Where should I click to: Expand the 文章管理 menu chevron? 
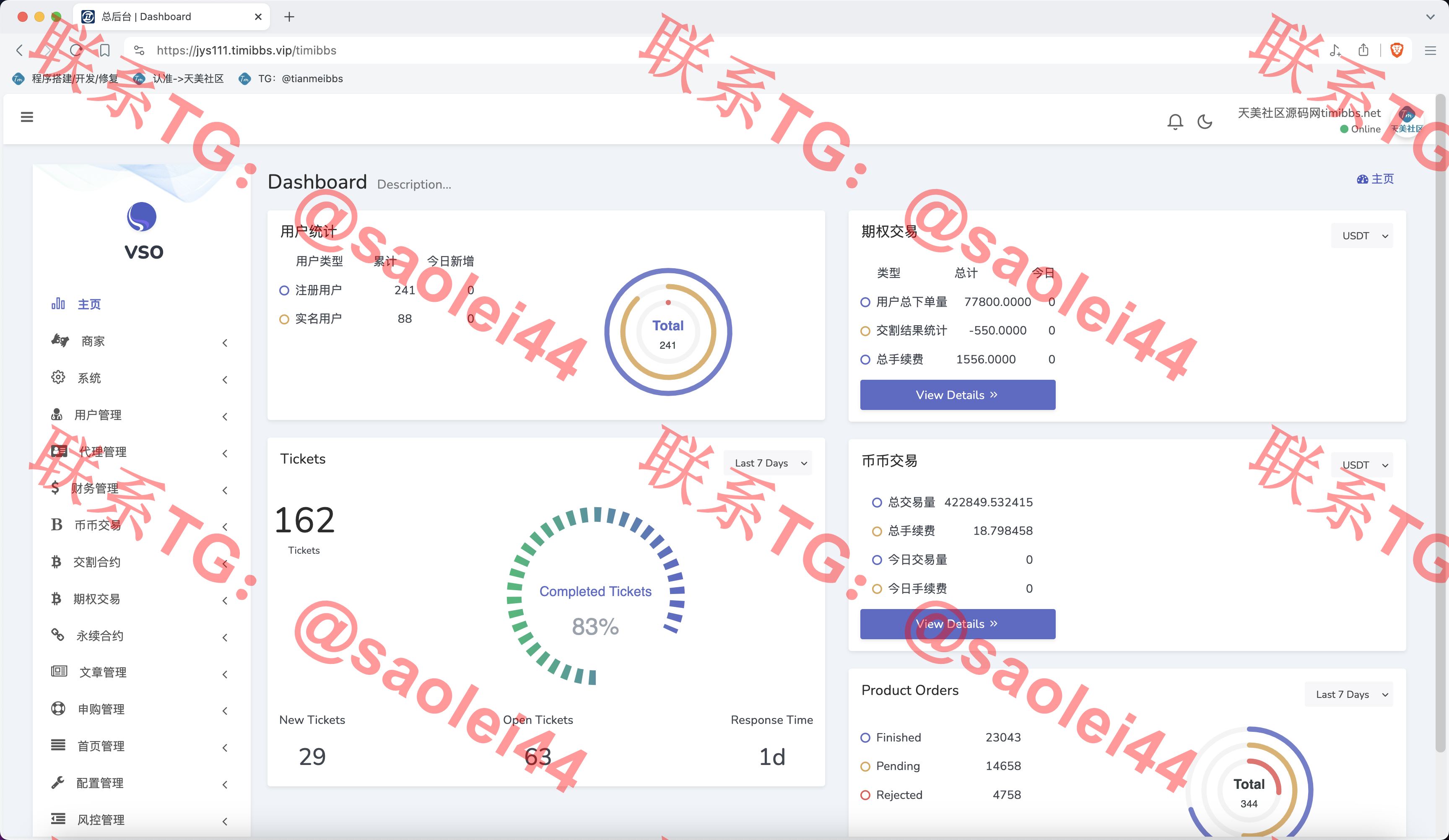pyautogui.click(x=225, y=674)
